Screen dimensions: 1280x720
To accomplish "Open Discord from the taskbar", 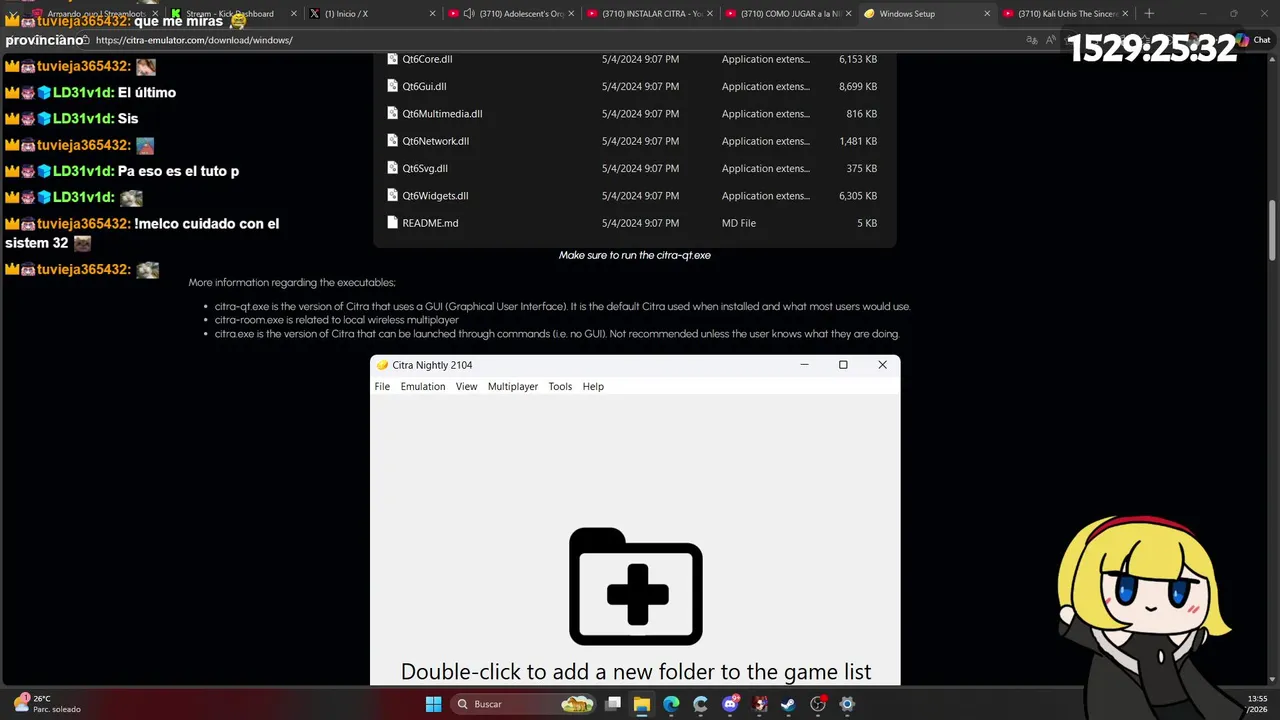I will coord(730,704).
